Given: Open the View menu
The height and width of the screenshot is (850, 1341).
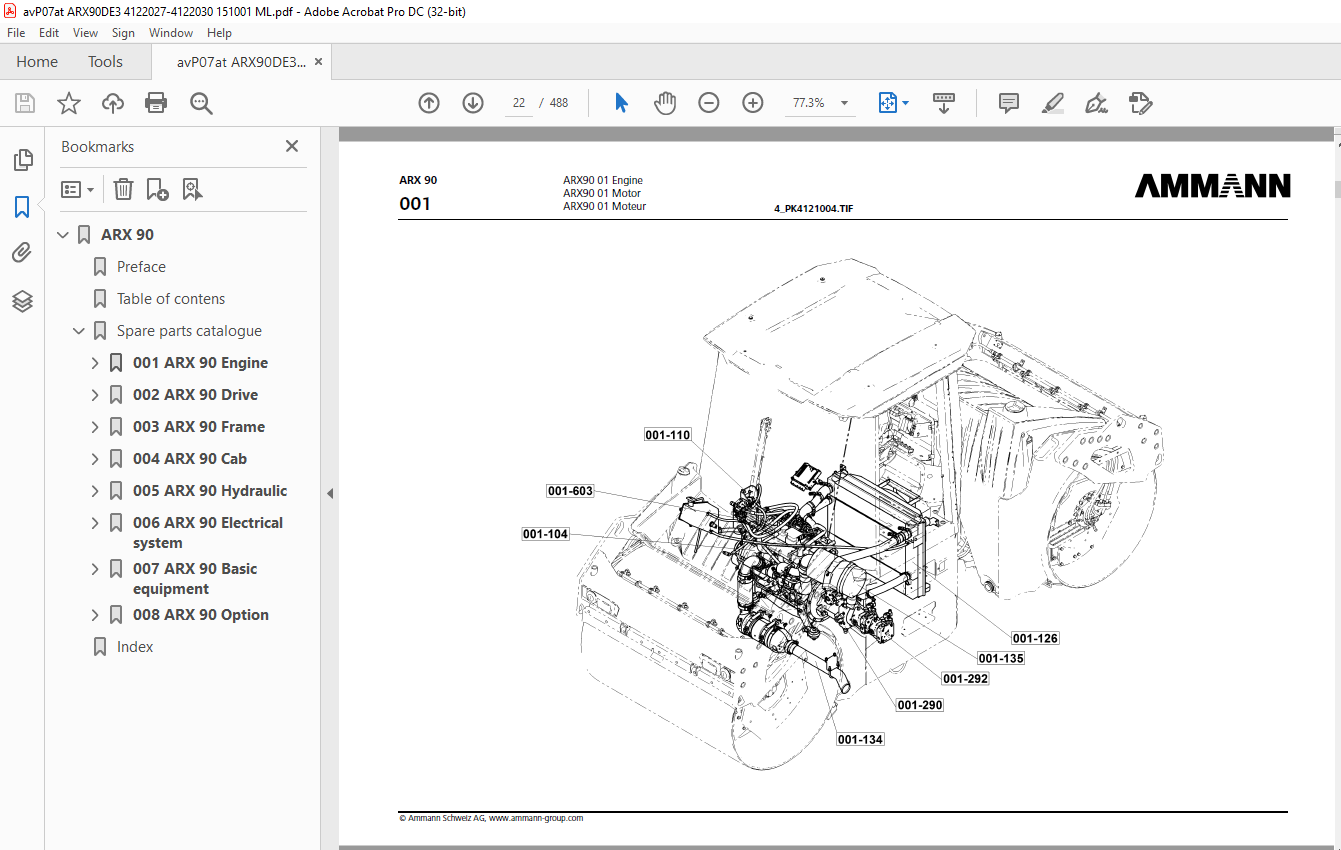Looking at the screenshot, I should [x=85, y=33].
